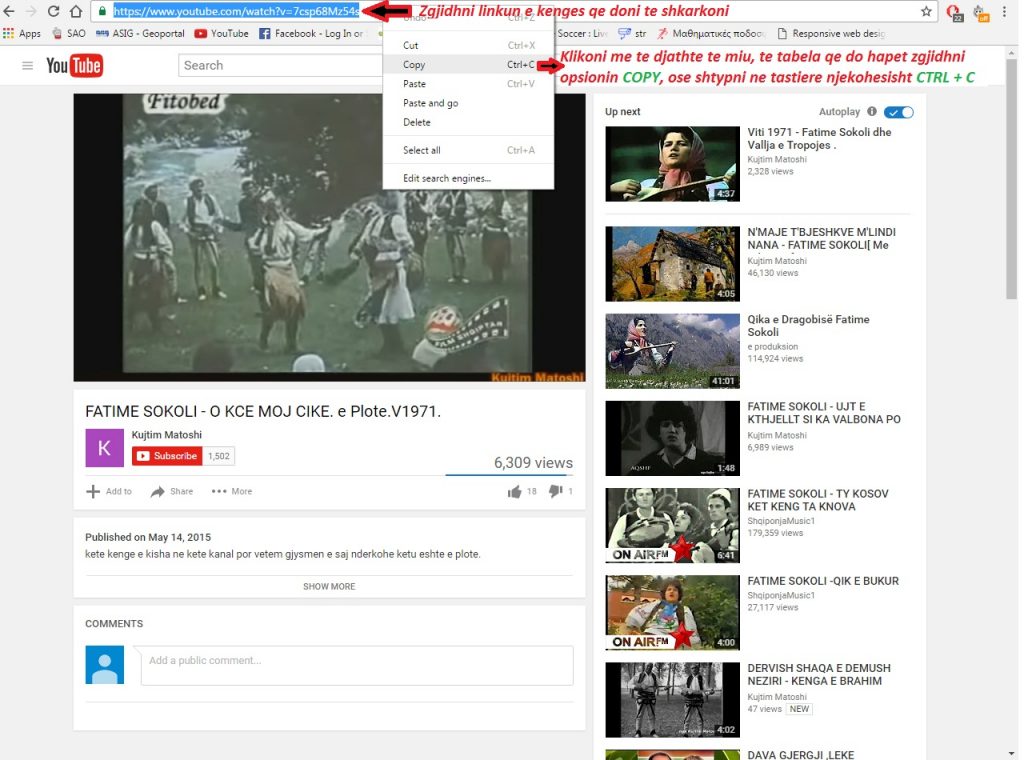1024x760 pixels.
Task: Click the highlighted URL in address bar
Action: [x=236, y=11]
